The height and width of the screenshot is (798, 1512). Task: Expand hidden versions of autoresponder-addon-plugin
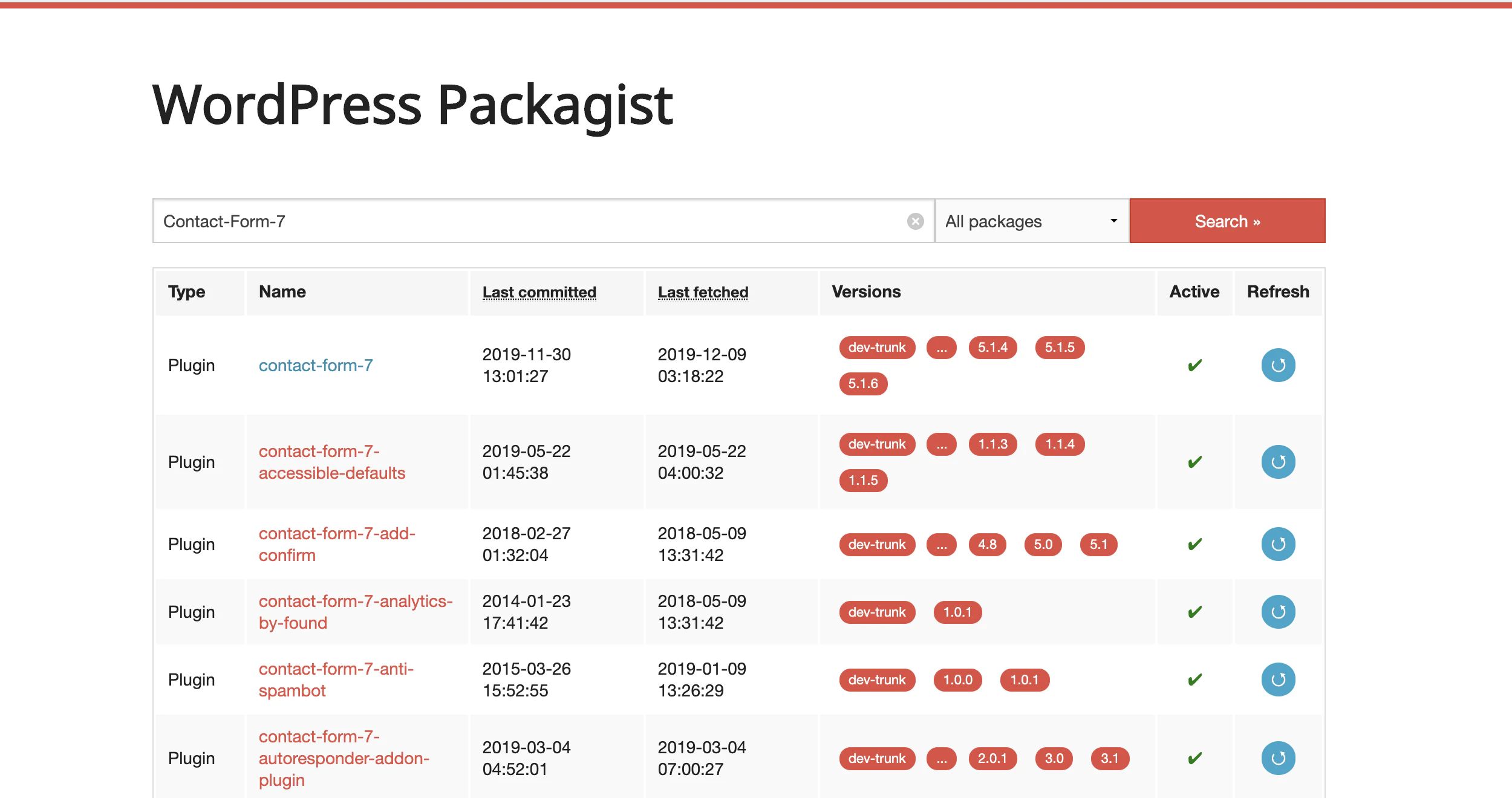(942, 759)
